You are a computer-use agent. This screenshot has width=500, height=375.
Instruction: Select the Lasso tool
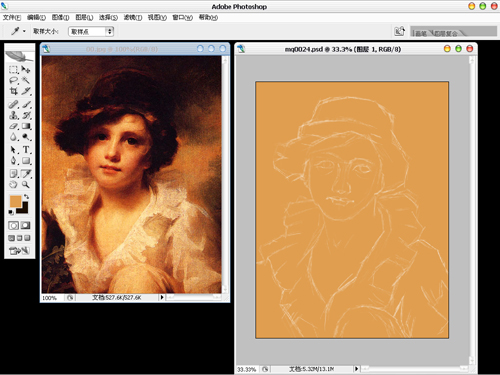click(13, 80)
